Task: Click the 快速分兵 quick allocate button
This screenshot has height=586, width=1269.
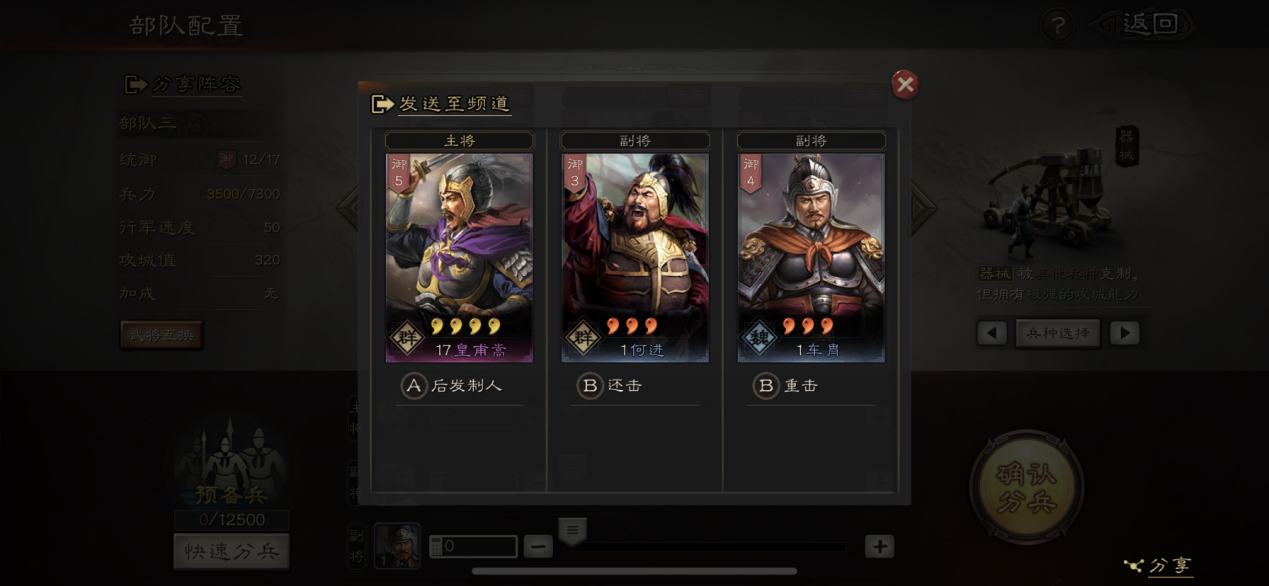Action: pos(232,551)
